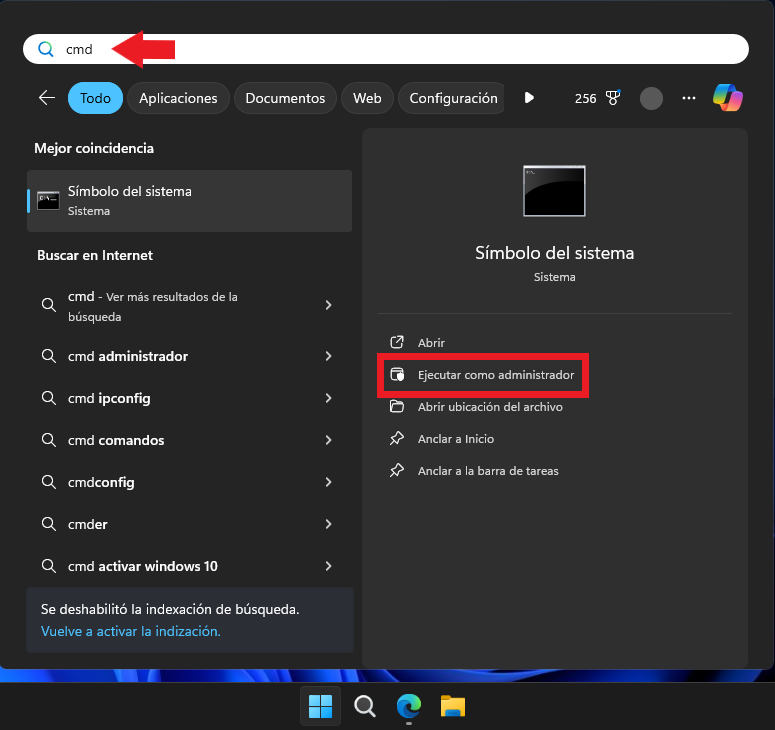Expand chevron next to 'cmd ipconfig'
Image resolution: width=775 pixels, height=730 pixels.
click(x=328, y=398)
